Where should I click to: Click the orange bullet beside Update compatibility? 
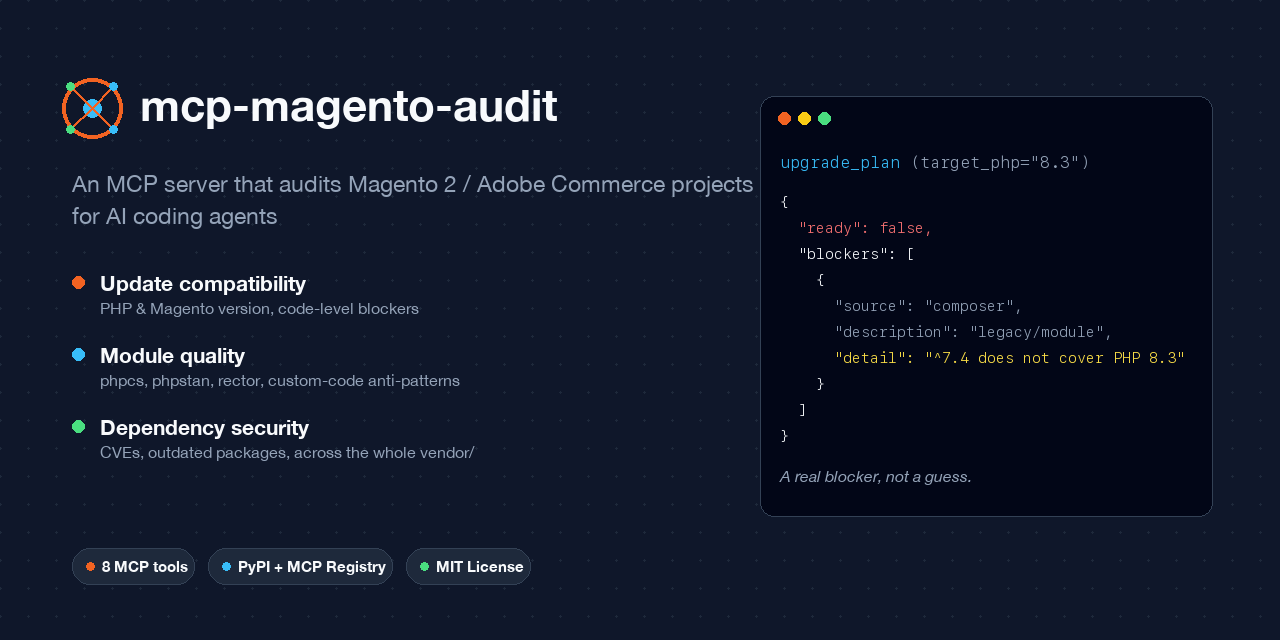pos(79,283)
